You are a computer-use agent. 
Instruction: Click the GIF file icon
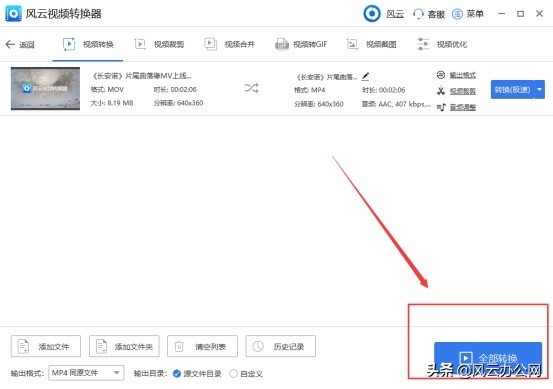[282, 44]
